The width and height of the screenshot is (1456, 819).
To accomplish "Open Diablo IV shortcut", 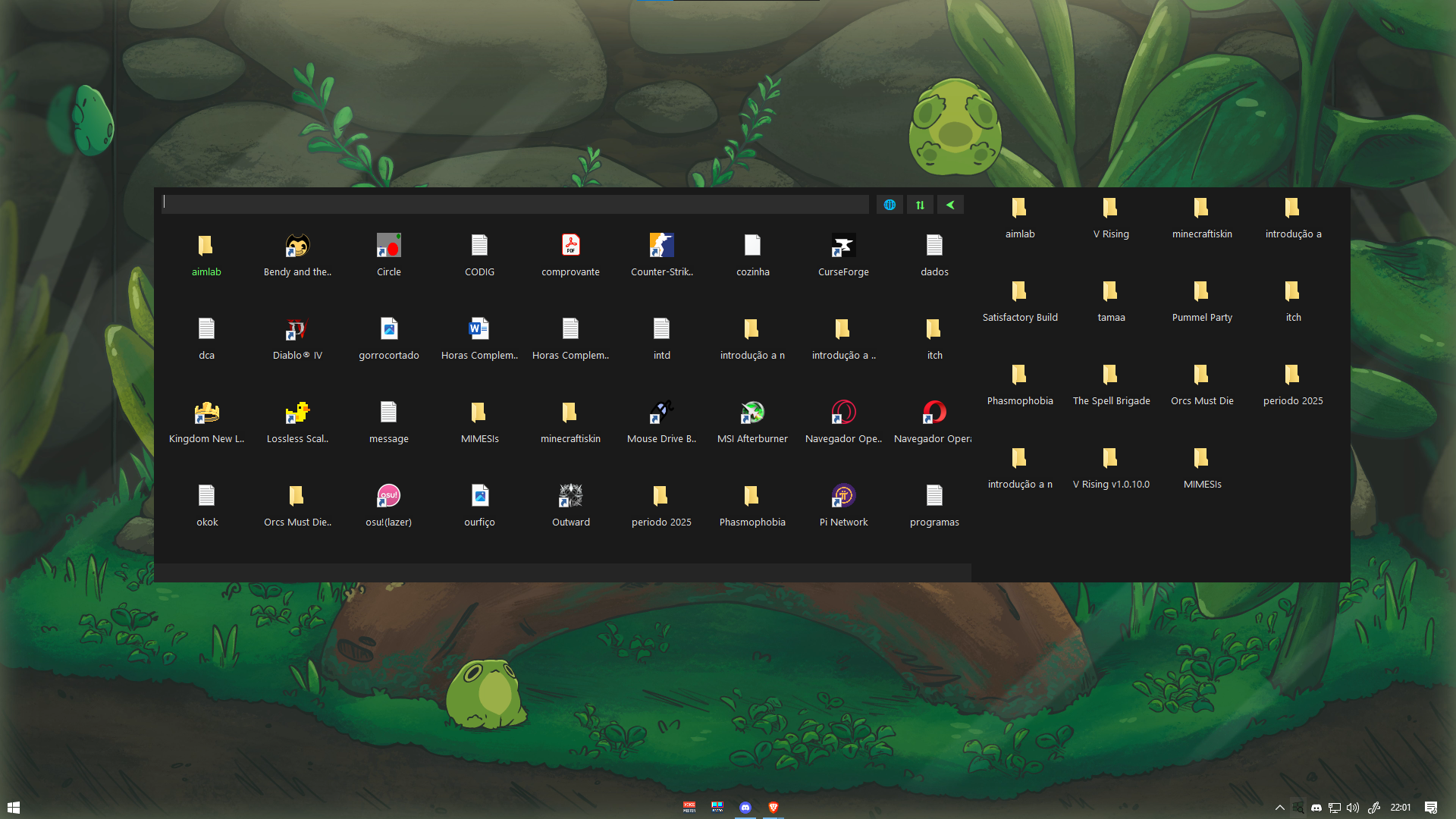I will point(297,330).
